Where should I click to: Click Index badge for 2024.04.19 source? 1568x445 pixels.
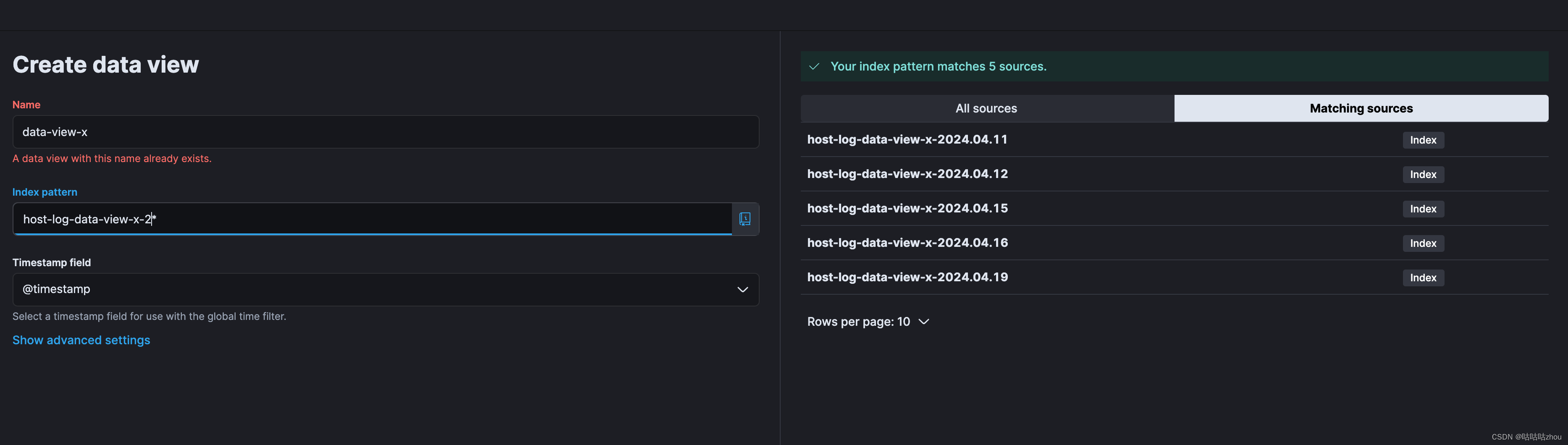(x=1423, y=277)
